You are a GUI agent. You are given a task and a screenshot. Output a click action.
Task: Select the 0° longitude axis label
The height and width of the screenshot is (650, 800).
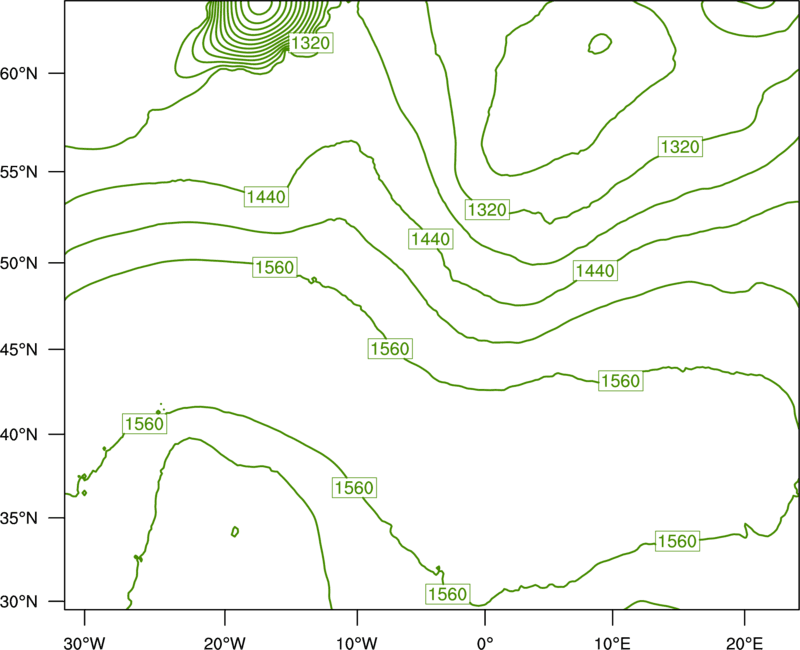[x=485, y=643]
